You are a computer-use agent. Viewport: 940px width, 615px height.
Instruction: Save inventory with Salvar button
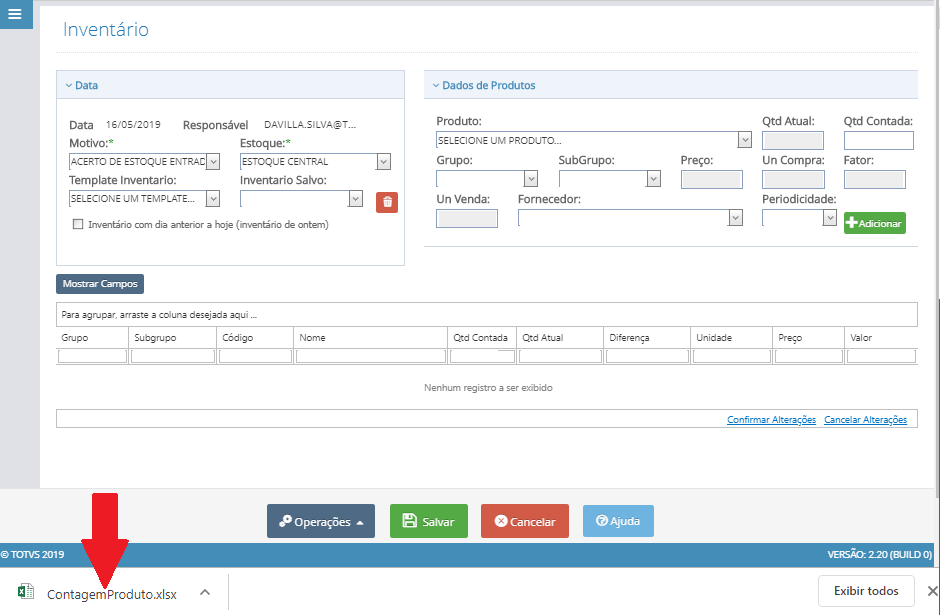[429, 521]
